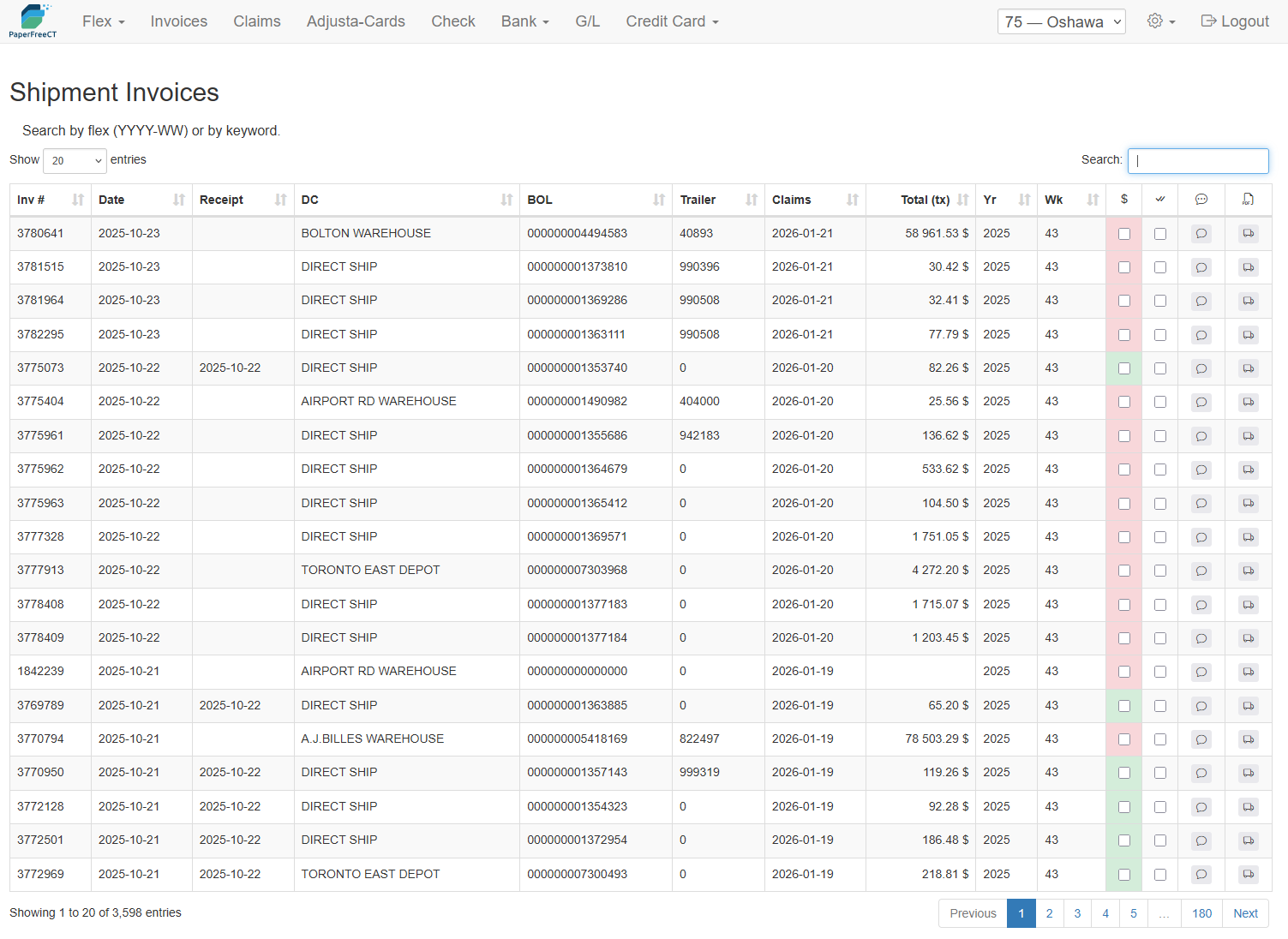
Task: Focus the Search input field
Action: [1197, 160]
